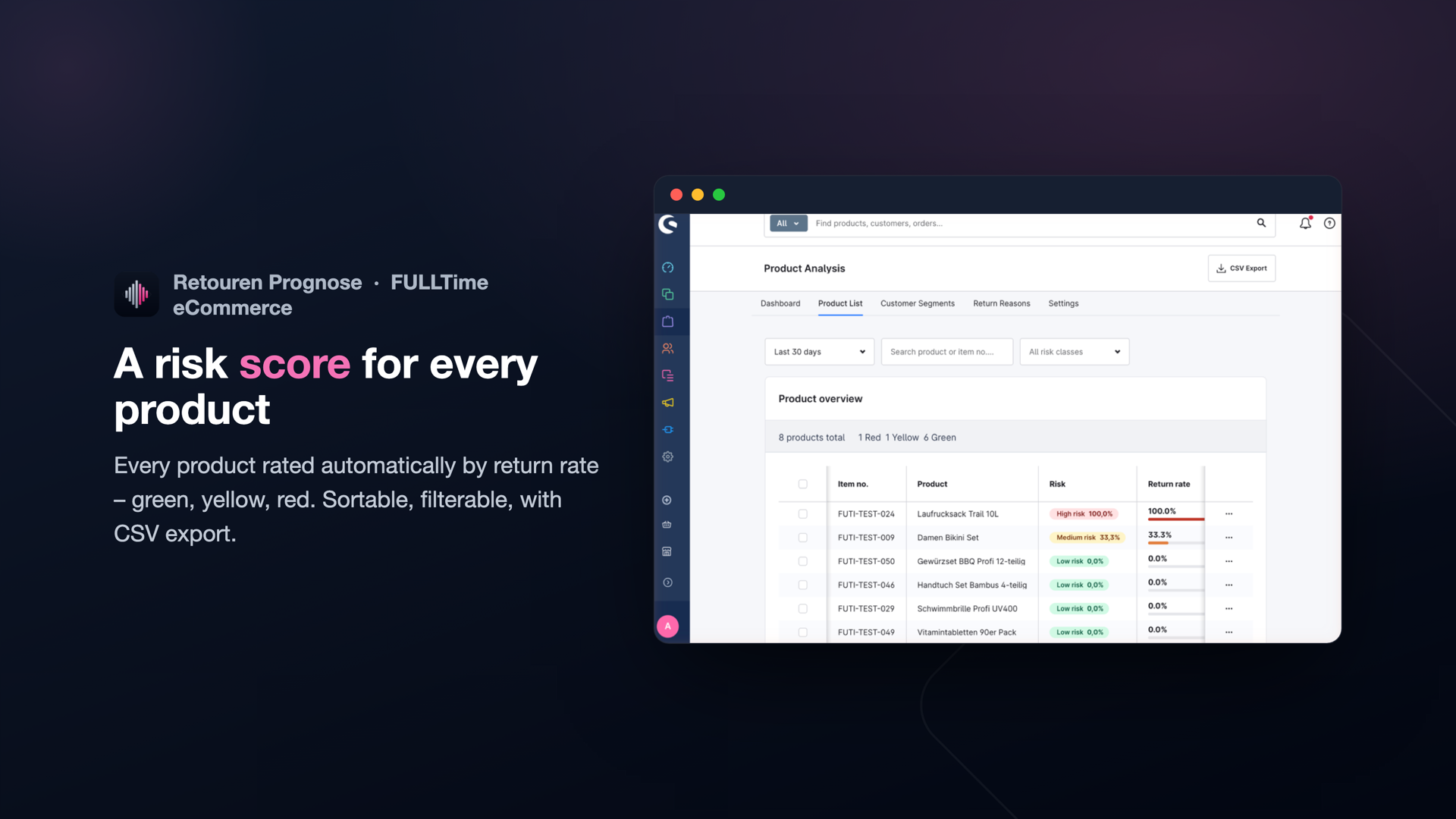Switch to the Dashboard tab
Screen dimensions: 1456x819
780,303
